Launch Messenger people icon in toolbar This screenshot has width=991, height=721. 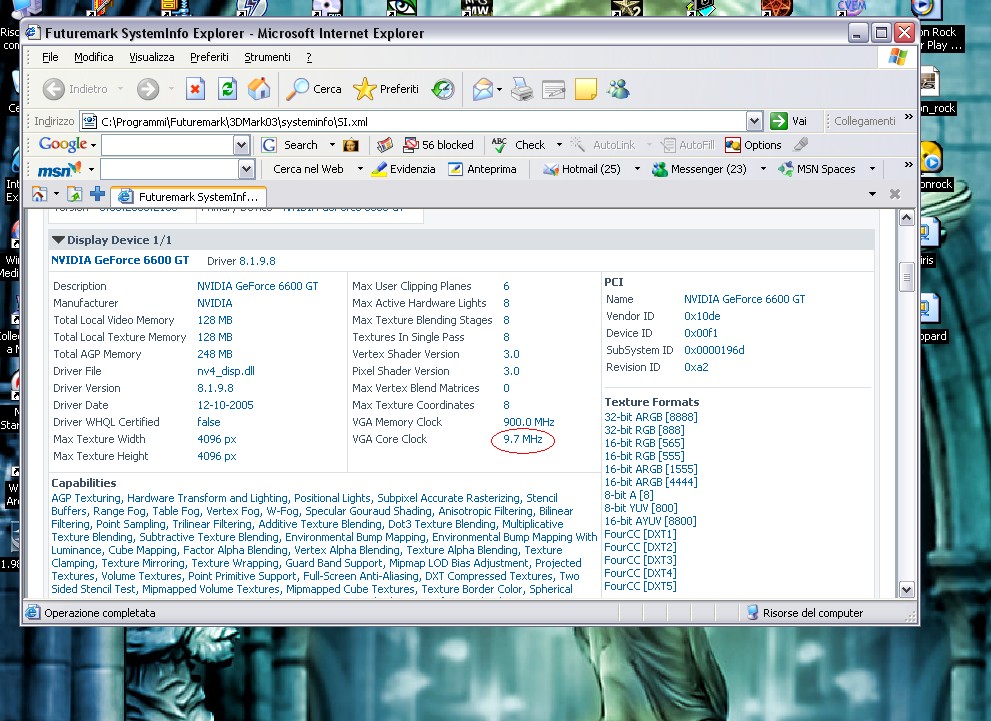pyautogui.click(x=618, y=89)
